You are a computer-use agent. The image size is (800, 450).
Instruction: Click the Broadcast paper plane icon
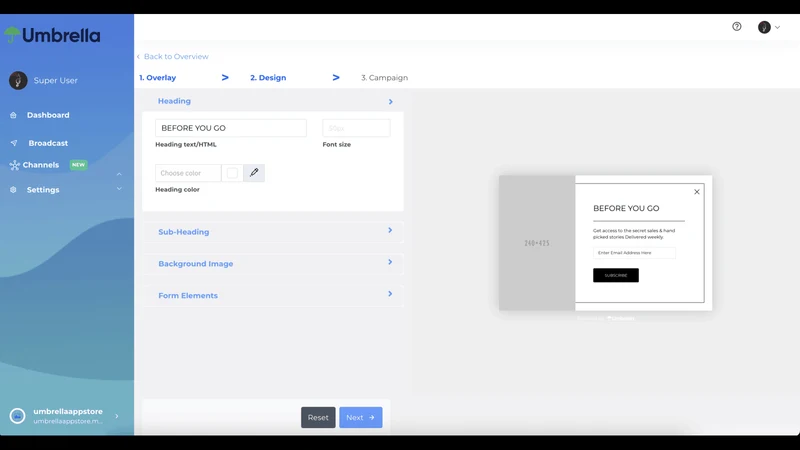coord(14,143)
